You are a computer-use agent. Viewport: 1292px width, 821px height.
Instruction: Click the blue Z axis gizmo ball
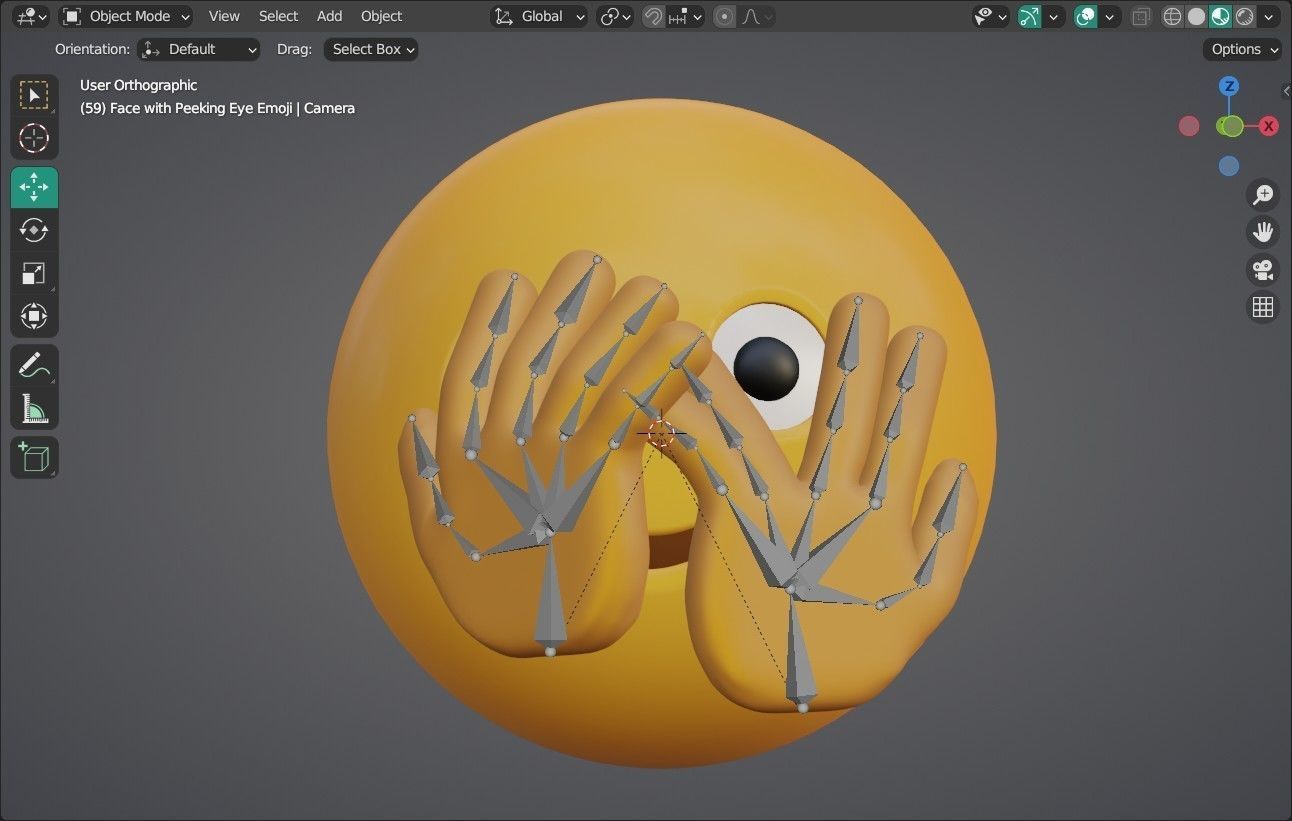coord(1230,86)
